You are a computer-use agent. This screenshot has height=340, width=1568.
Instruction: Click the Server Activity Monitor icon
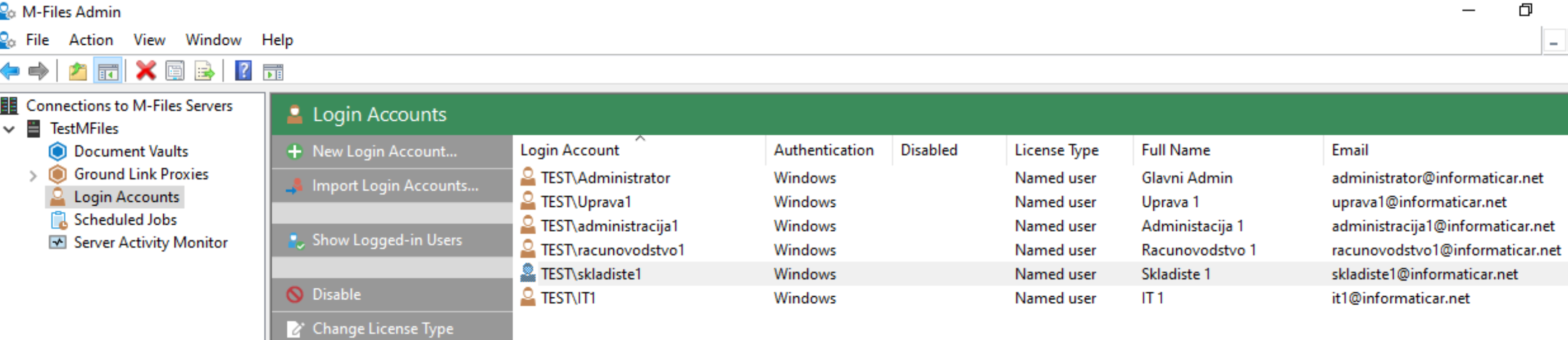[x=57, y=242]
